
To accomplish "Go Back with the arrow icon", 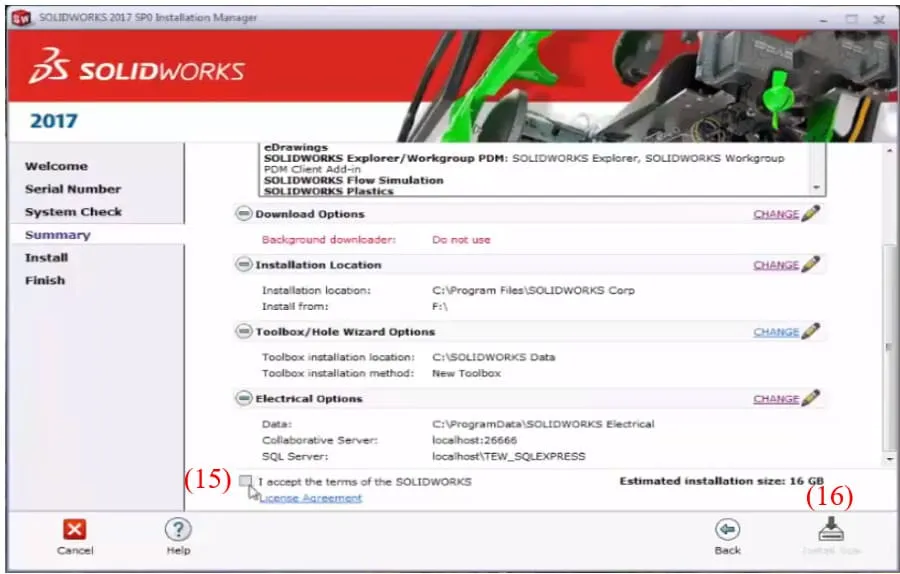I will (727, 529).
